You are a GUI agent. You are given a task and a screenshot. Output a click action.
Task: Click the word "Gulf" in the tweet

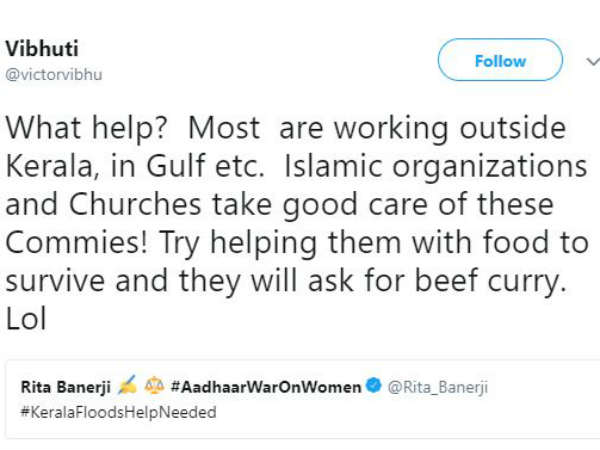tap(176, 166)
